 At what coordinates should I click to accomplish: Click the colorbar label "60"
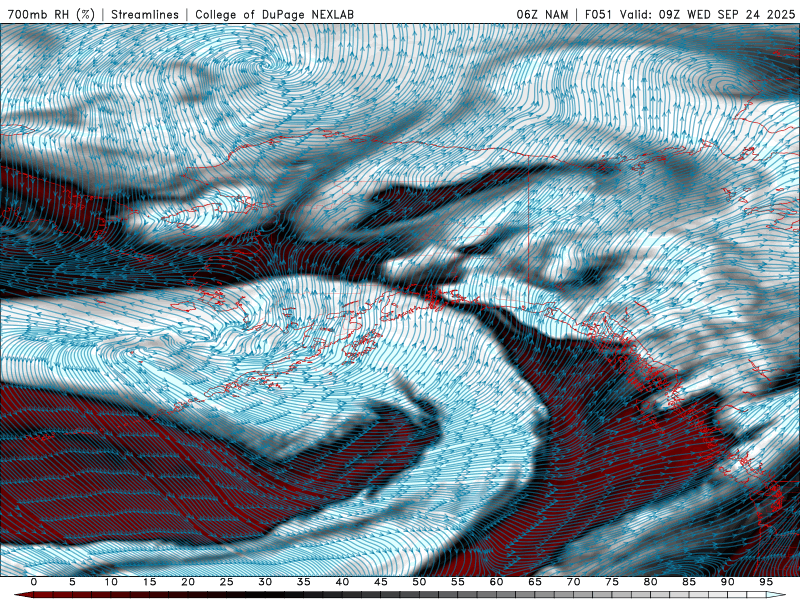pos(496,582)
